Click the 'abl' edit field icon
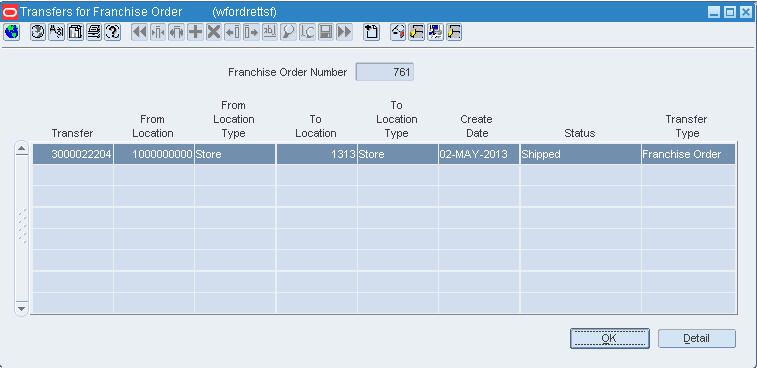The width and height of the screenshot is (757, 368). pyautogui.click(x=269, y=32)
